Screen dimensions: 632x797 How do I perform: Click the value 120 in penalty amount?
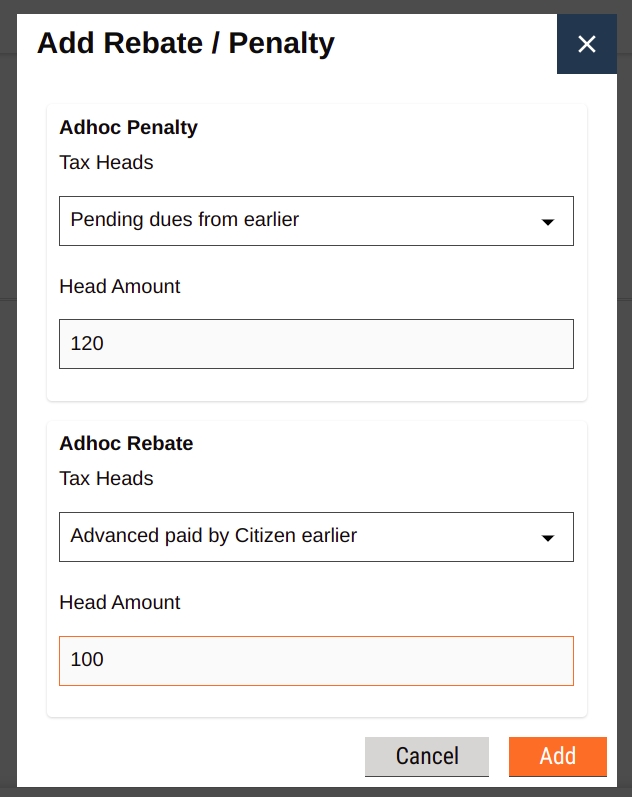pyautogui.click(x=87, y=344)
